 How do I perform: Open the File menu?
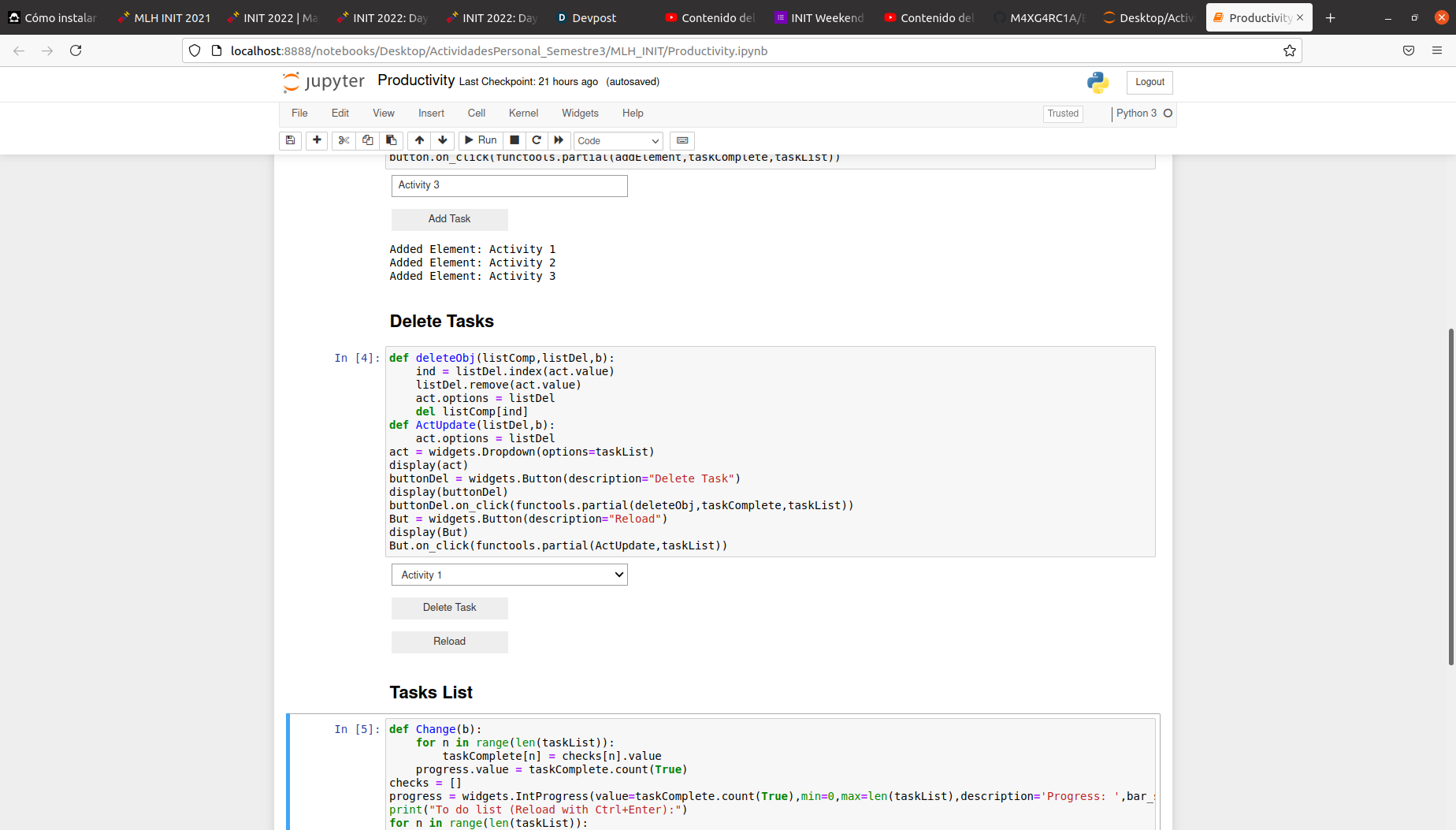tap(299, 114)
